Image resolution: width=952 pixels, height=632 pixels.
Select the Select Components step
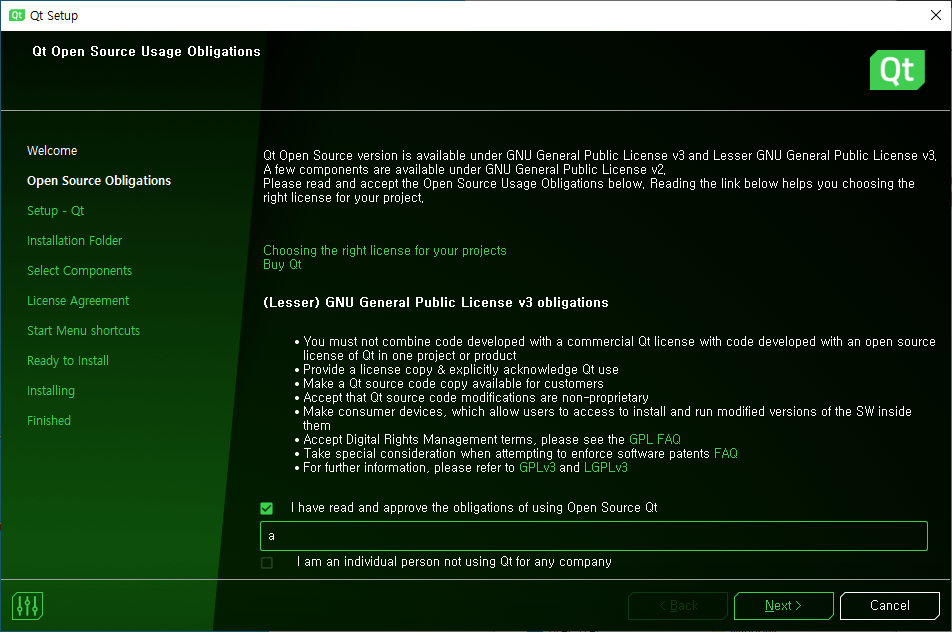click(x=79, y=271)
